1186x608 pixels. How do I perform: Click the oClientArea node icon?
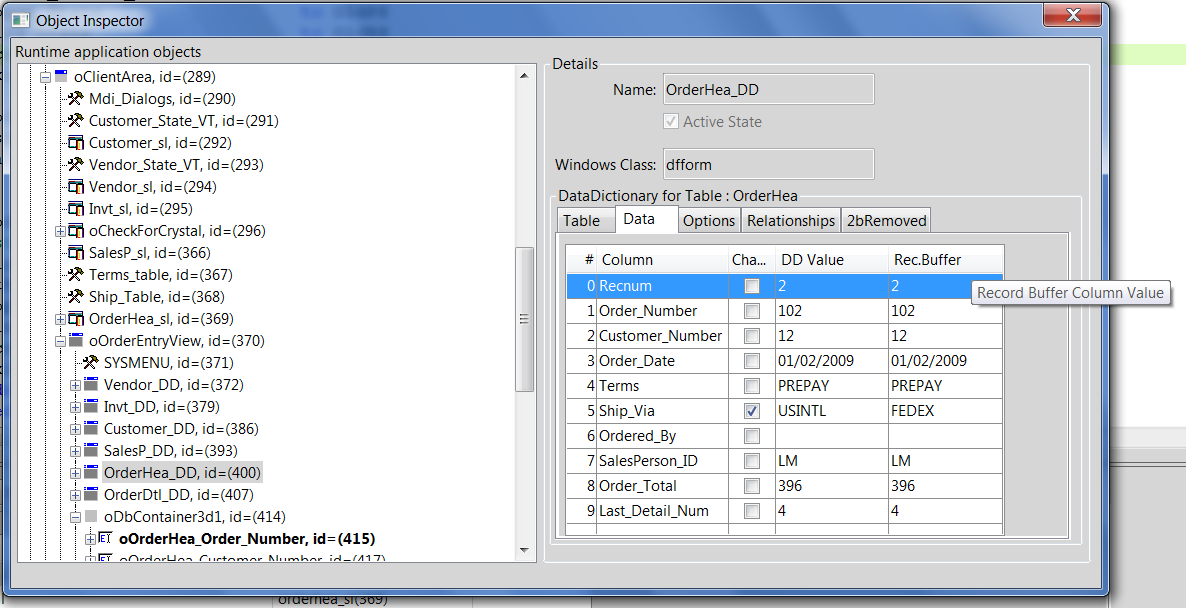coord(61,77)
